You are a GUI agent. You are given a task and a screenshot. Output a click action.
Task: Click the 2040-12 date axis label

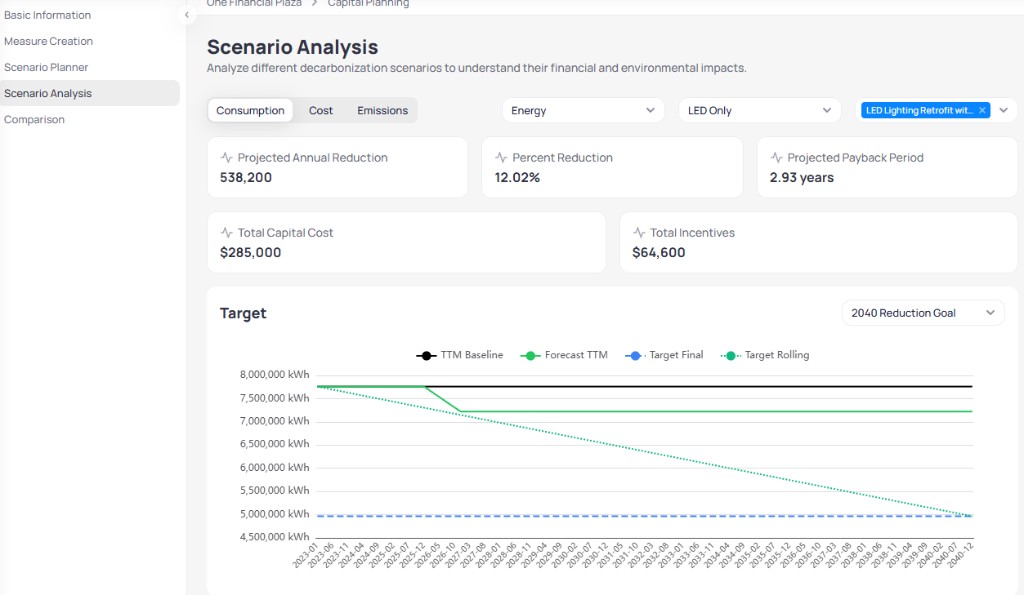click(961, 555)
